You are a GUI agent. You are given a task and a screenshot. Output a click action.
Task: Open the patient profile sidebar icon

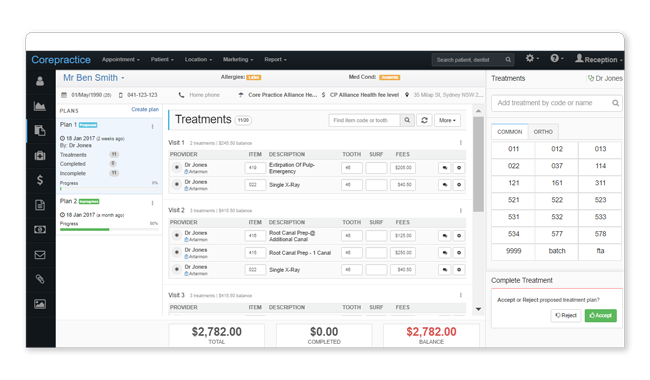point(40,81)
